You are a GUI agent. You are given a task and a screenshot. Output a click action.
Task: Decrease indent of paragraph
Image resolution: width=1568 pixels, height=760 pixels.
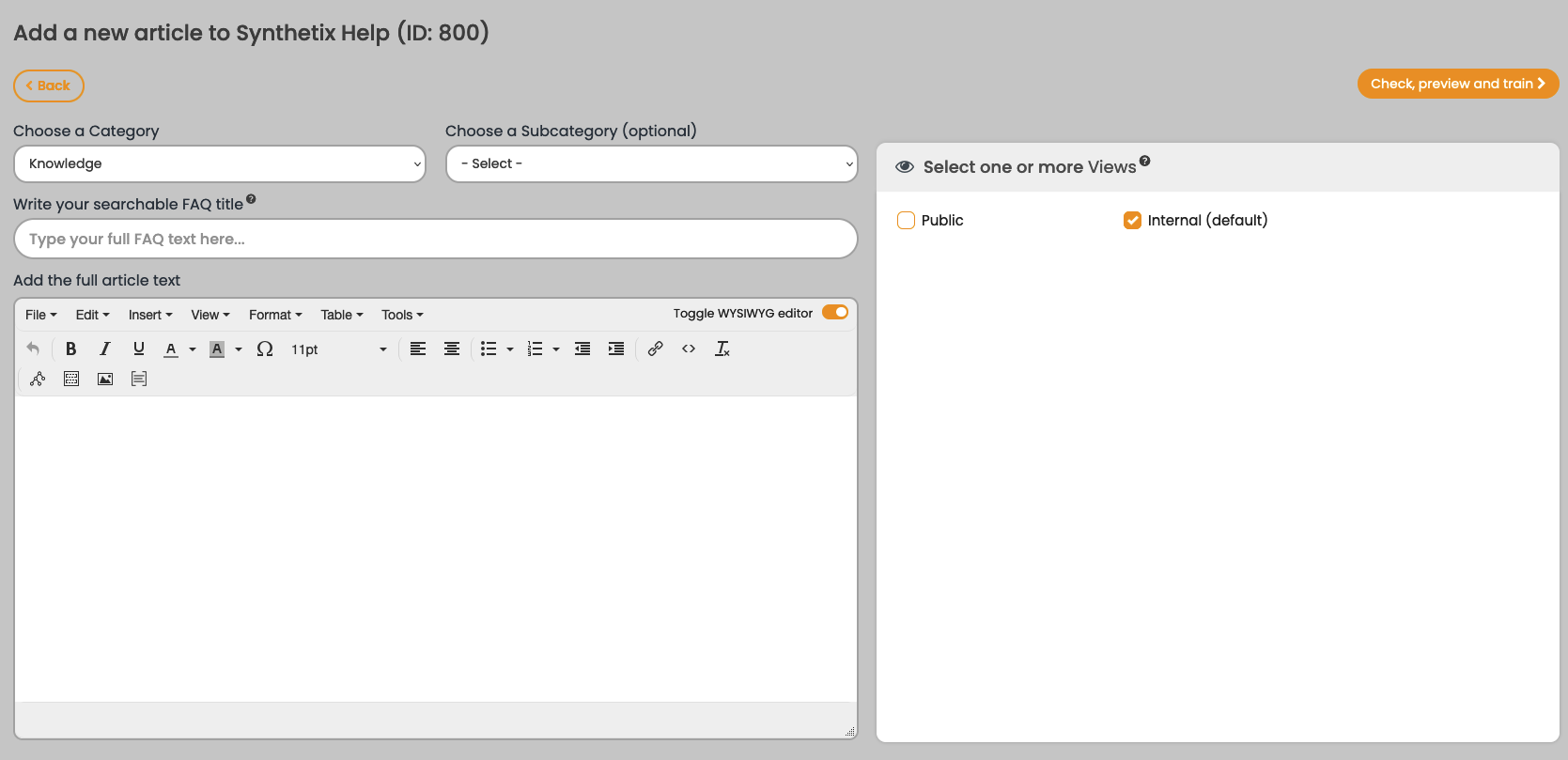tap(582, 349)
